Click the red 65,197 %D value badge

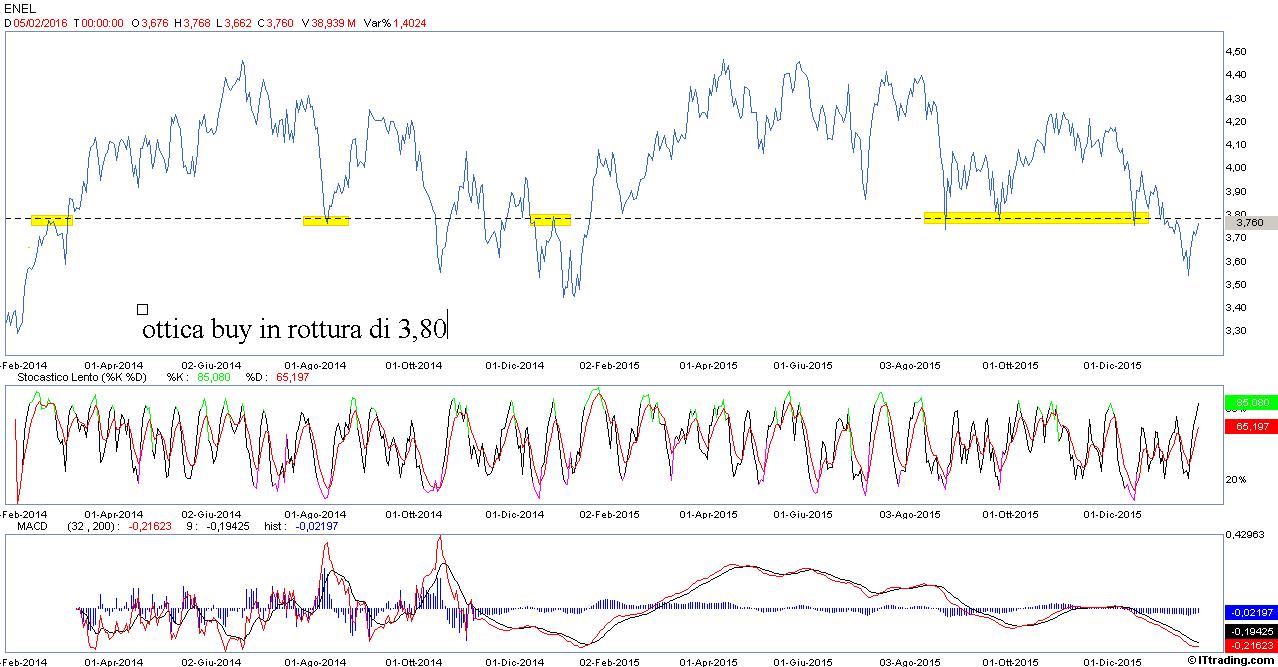click(x=1250, y=427)
